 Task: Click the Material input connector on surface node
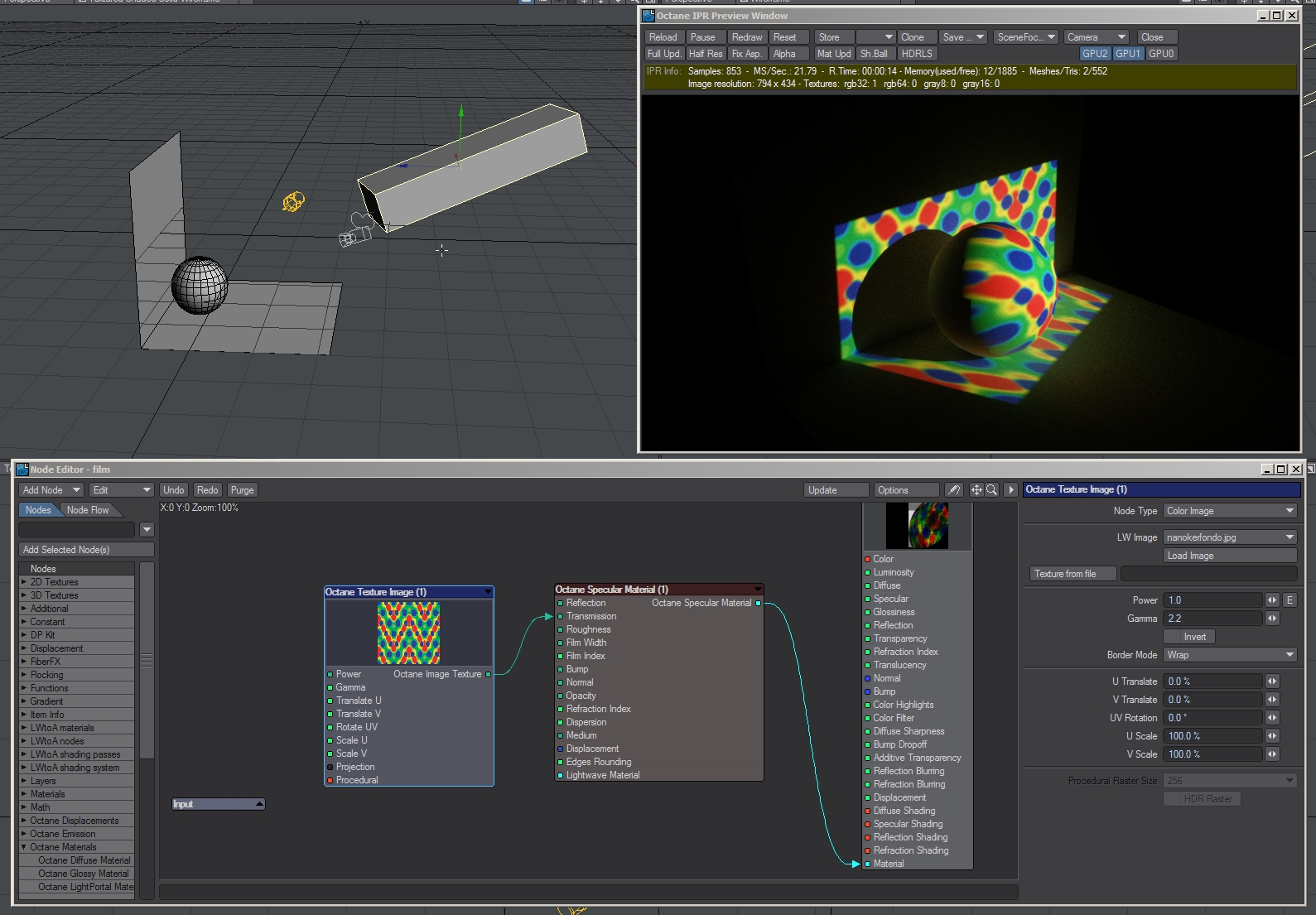[867, 864]
